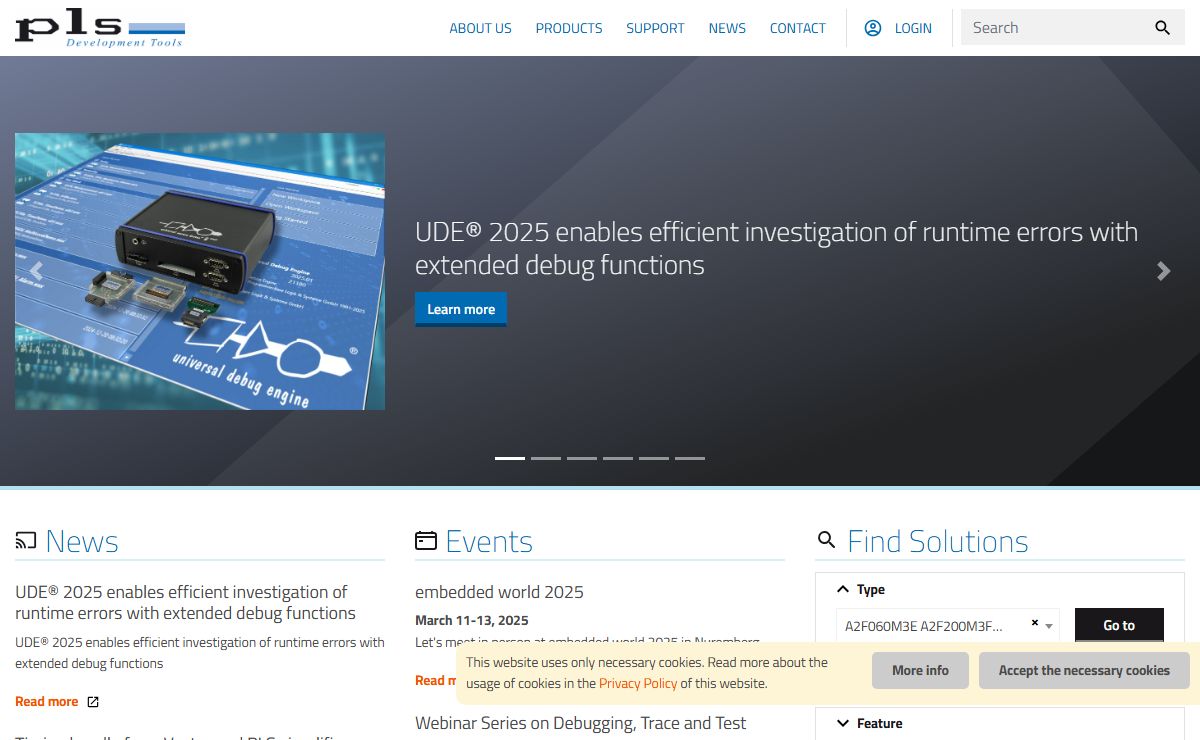
Task: Open Webinar Series on Debugging event
Action: click(581, 722)
